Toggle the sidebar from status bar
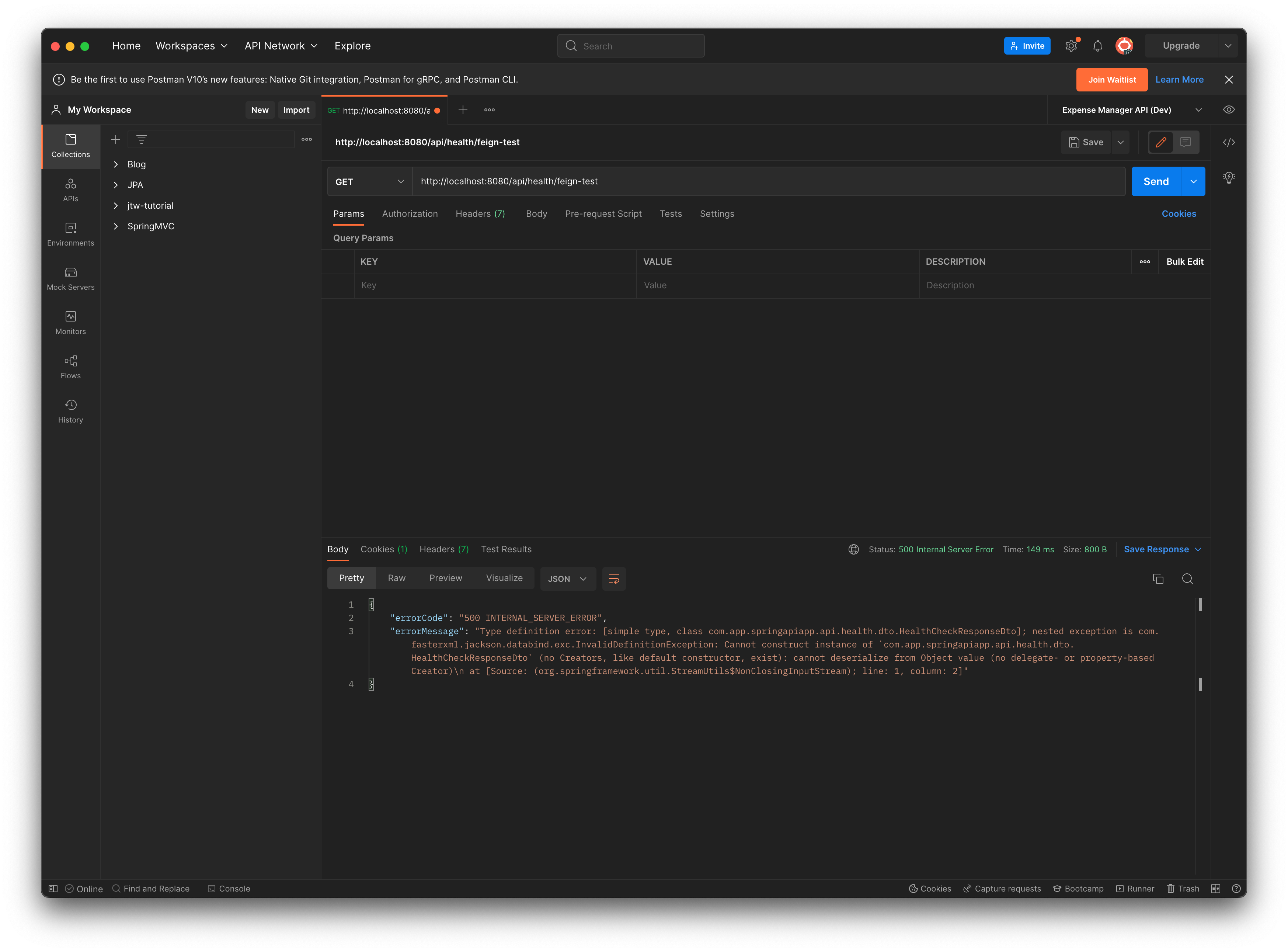1288x952 pixels. click(x=53, y=889)
